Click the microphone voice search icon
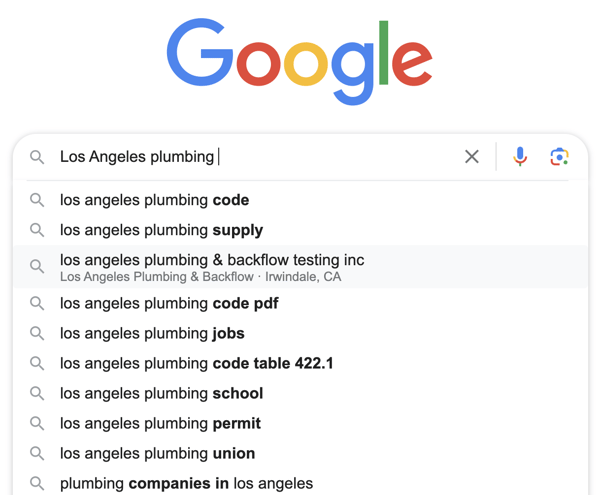 [520, 157]
